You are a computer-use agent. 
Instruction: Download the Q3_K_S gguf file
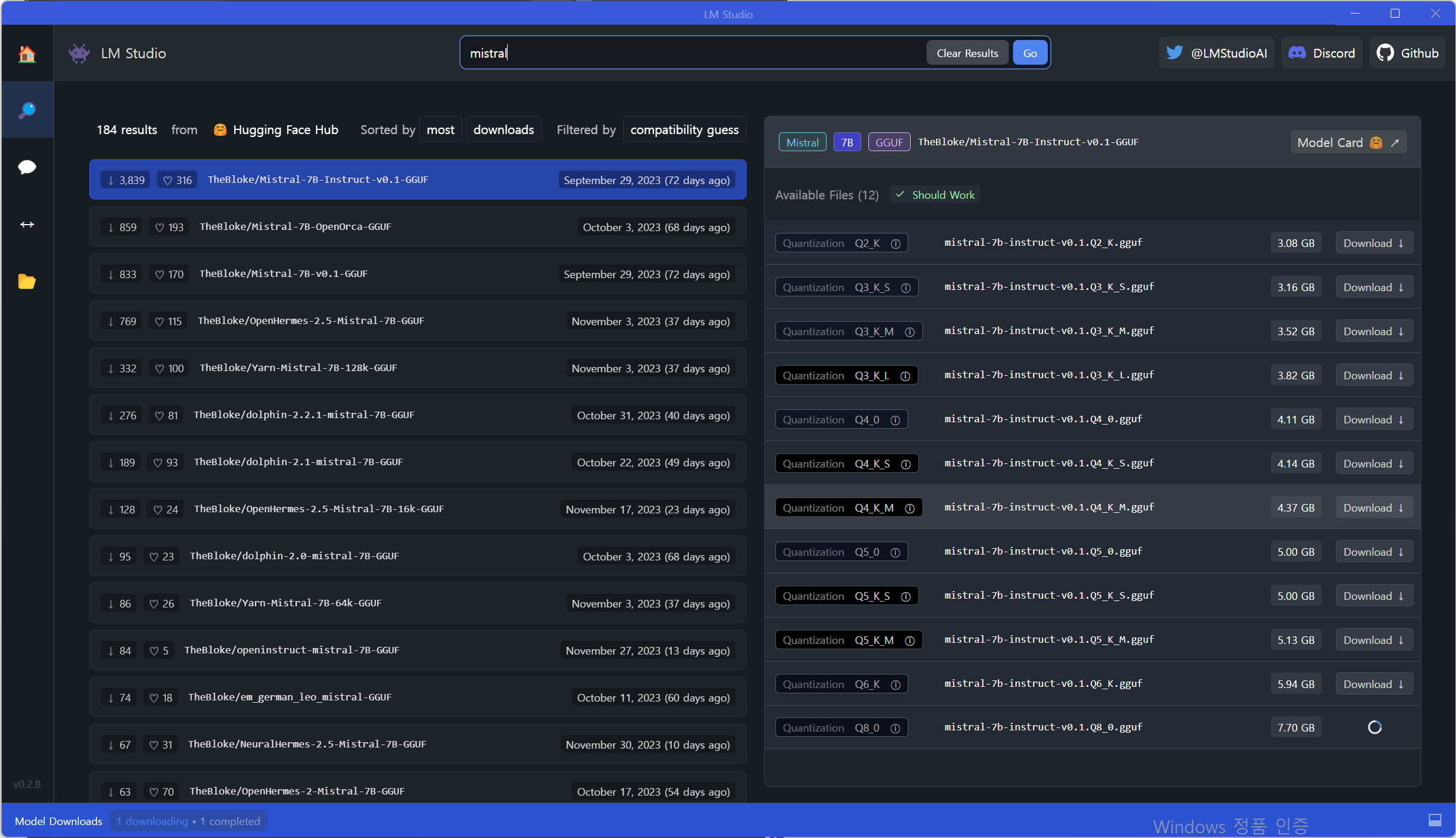[1374, 287]
